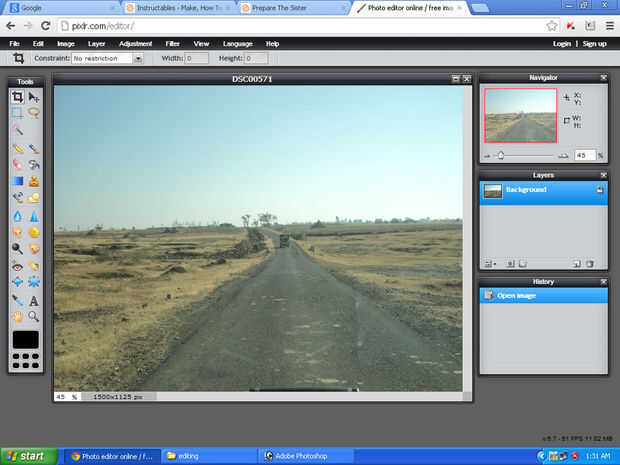The image size is (620, 465).
Task: Open layer settings icon in Layers panel
Action: [490, 264]
